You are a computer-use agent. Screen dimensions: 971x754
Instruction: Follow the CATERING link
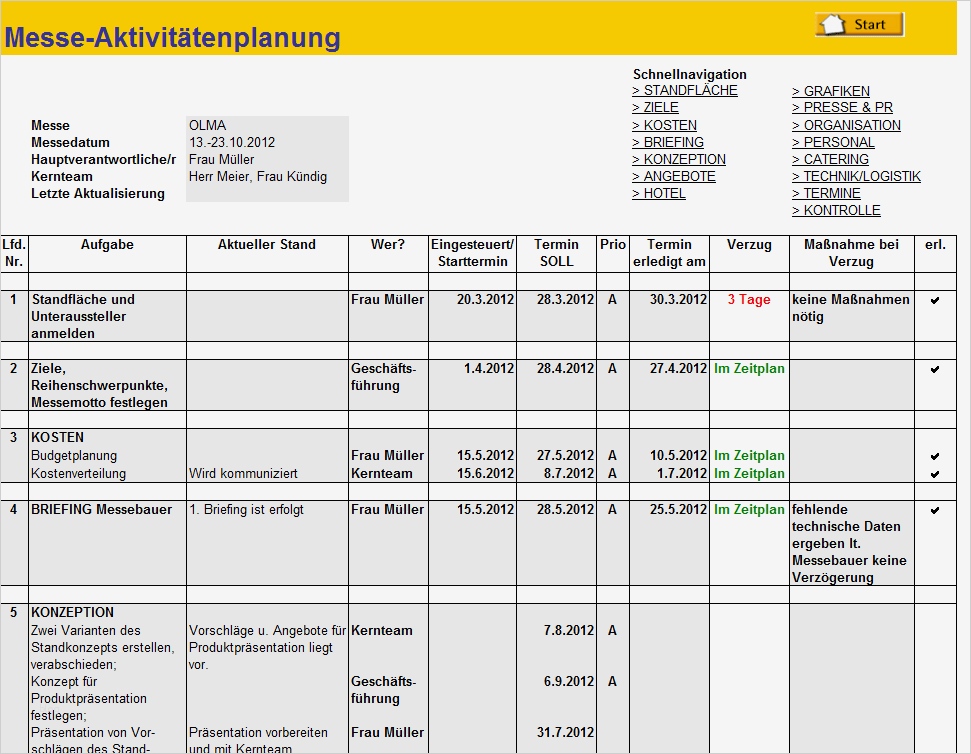830,159
